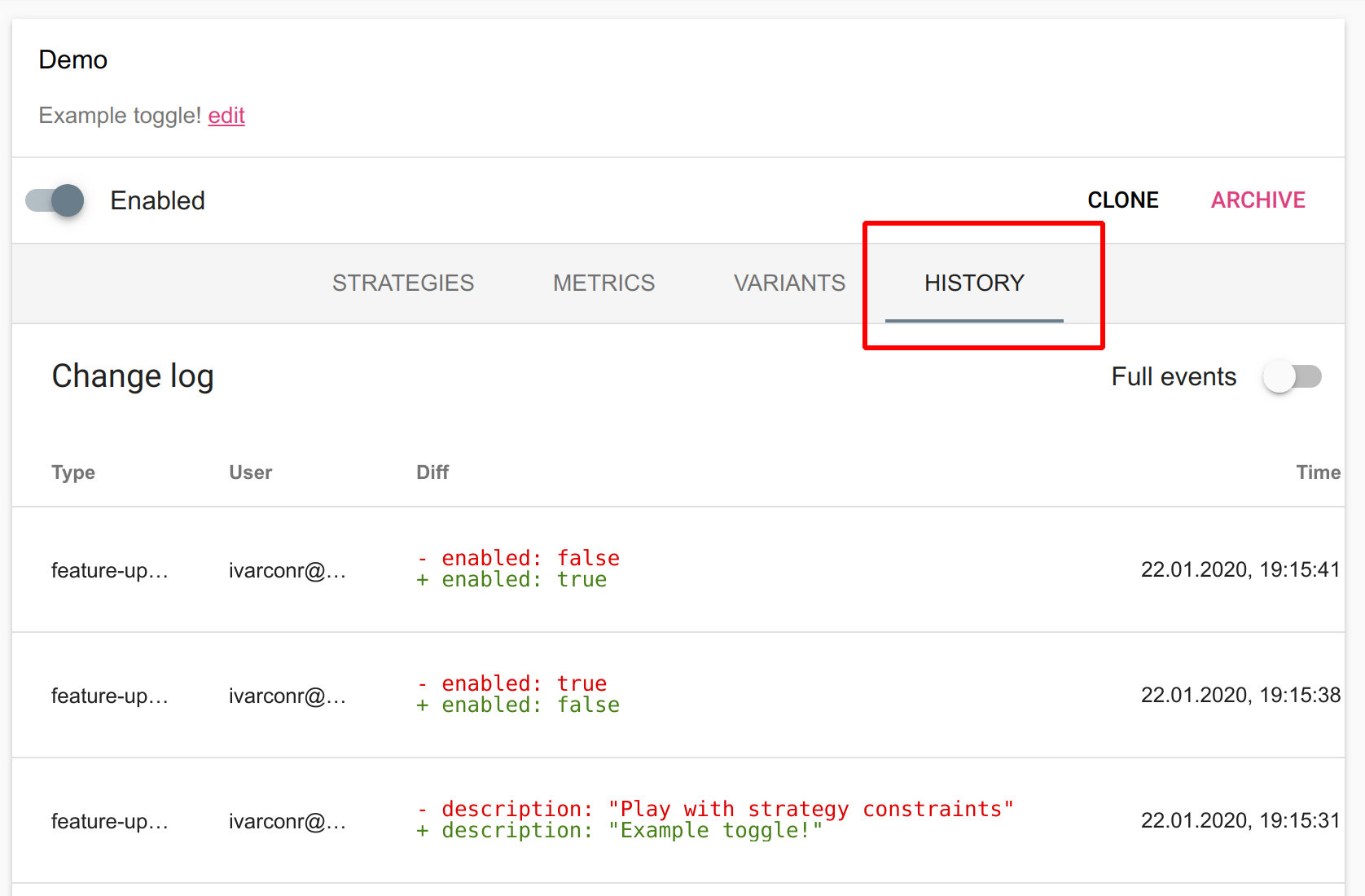Click the 19:15:38 timestamp

coord(1240,695)
